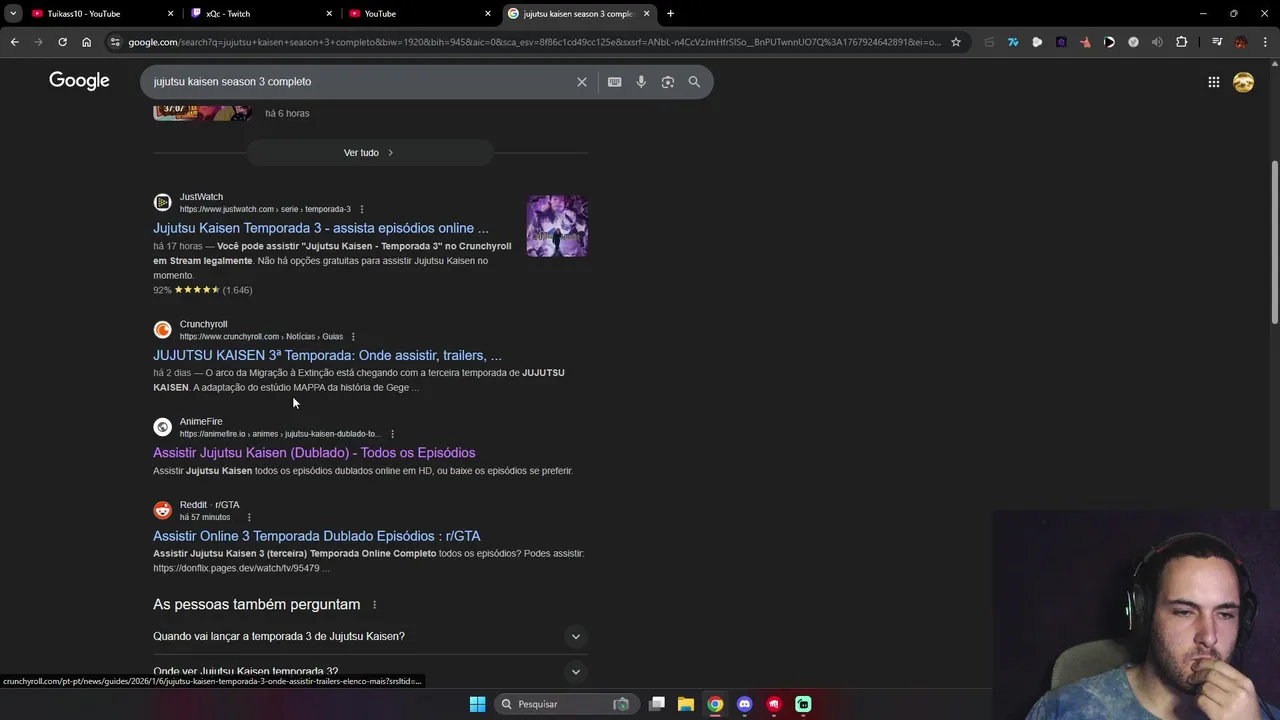Click the taskbar Pesquisar search box
Screen dimensions: 1280x720
pos(565,704)
